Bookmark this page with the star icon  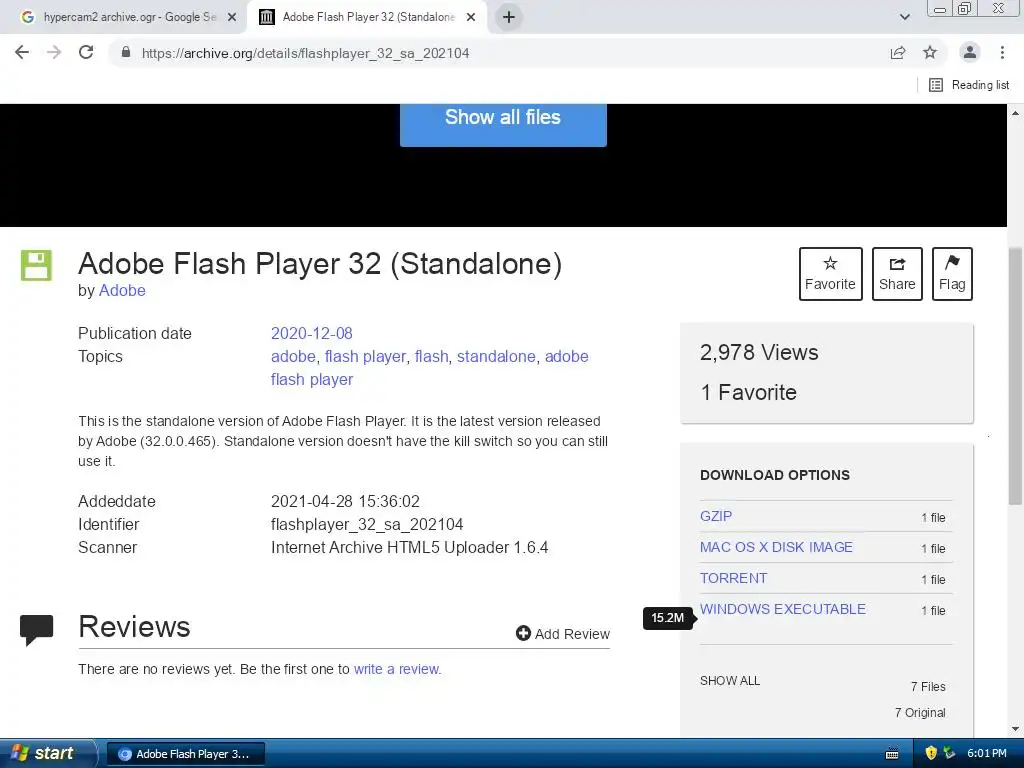click(x=930, y=53)
